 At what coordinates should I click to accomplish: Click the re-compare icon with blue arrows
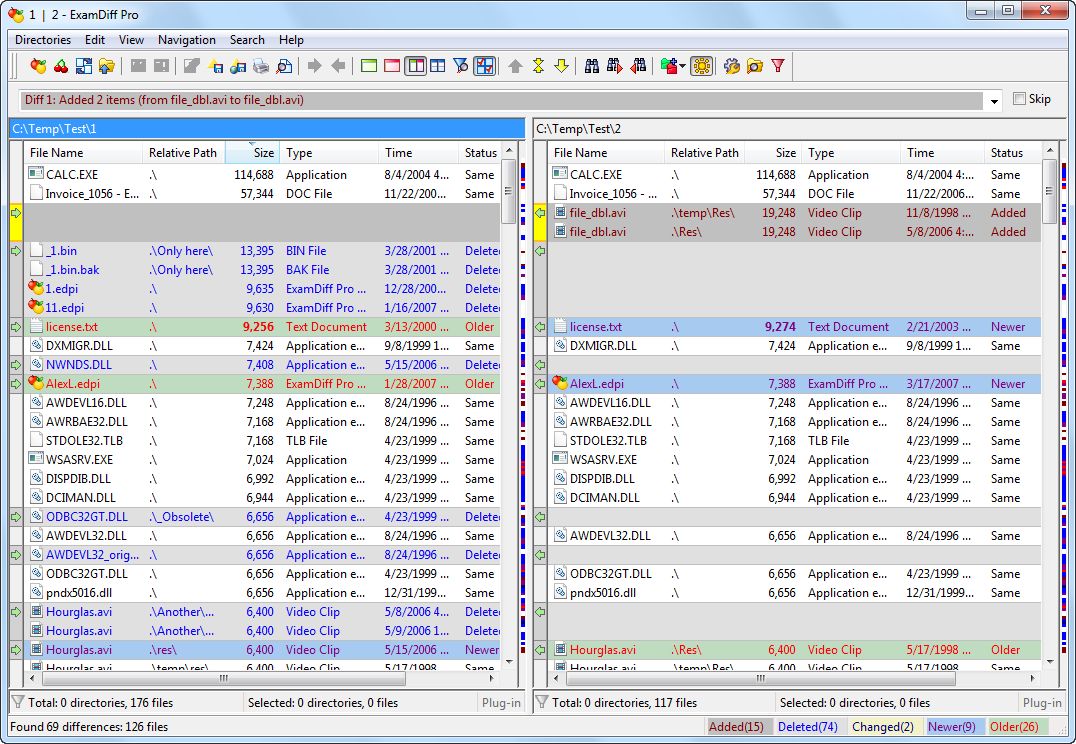(x=84, y=66)
